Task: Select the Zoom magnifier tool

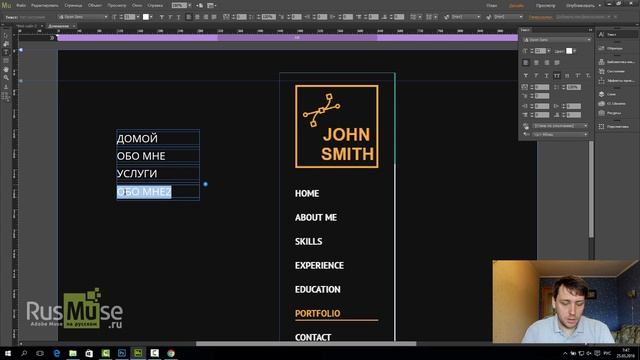Action: tap(6, 78)
